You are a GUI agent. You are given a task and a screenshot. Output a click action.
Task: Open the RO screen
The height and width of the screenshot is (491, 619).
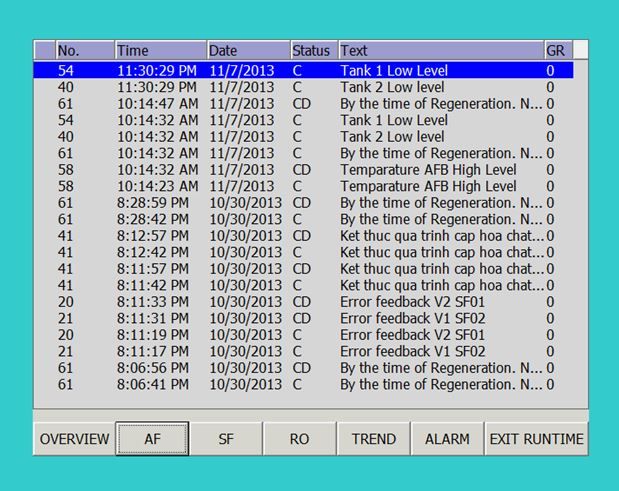[x=299, y=439]
